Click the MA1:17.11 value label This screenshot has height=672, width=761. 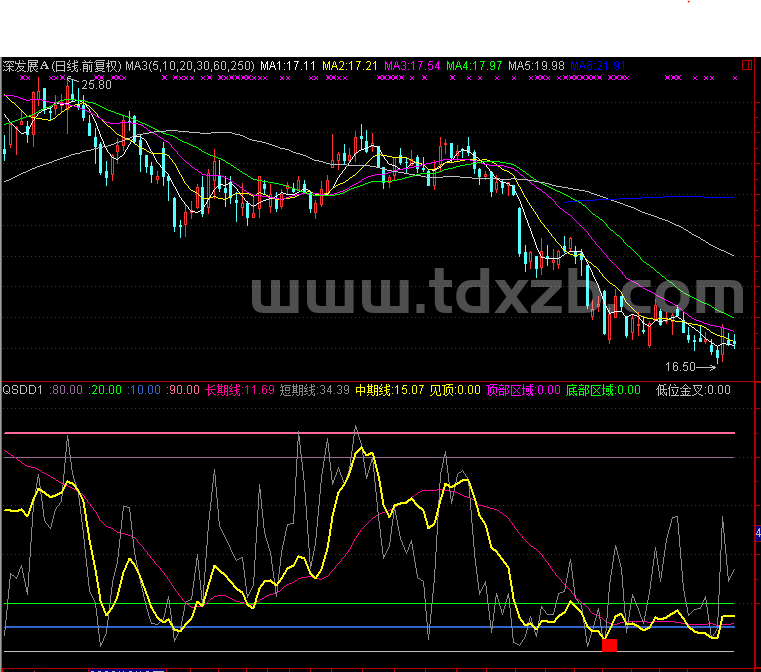(288, 66)
